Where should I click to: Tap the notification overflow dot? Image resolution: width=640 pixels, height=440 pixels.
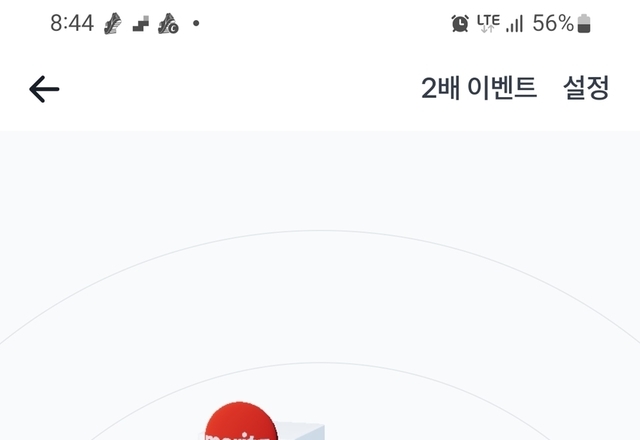point(196,23)
